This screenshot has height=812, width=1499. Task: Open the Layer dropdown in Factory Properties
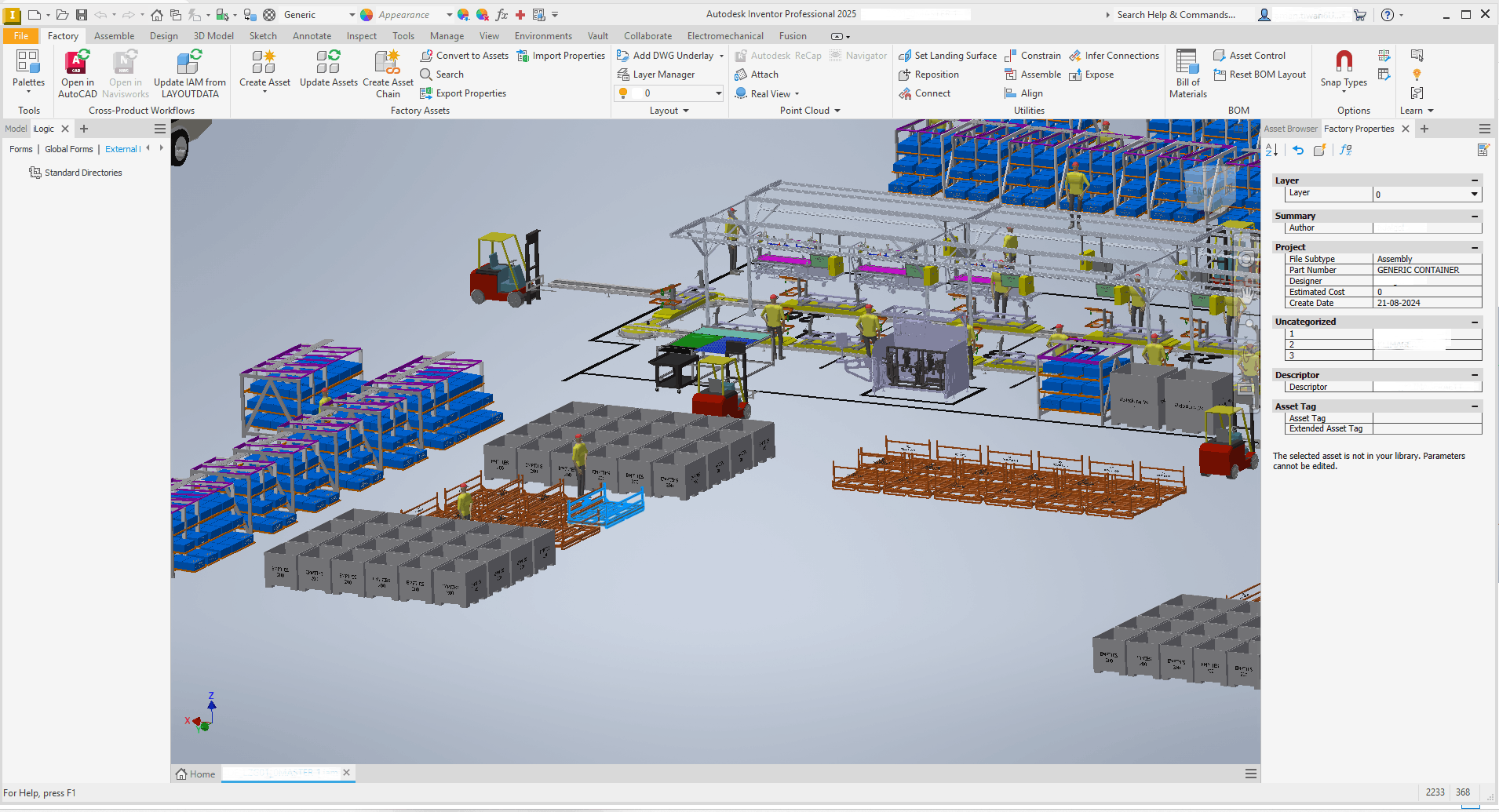point(1474,194)
